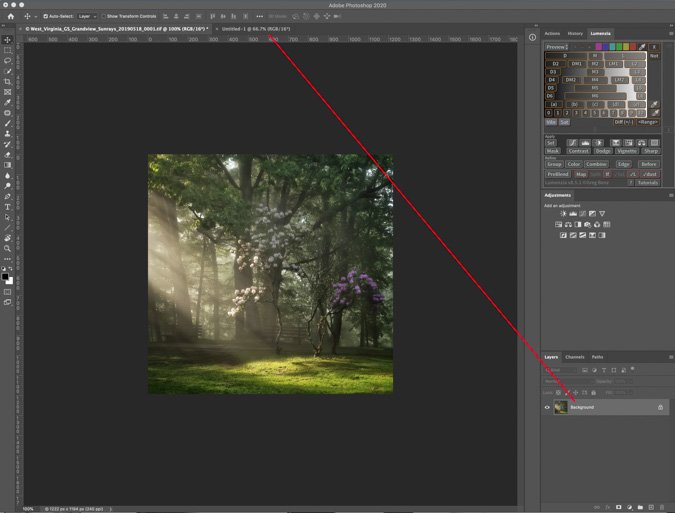Image resolution: width=675 pixels, height=513 pixels.
Task: Switch to the Untitled-1 document tab
Action: click(256, 29)
